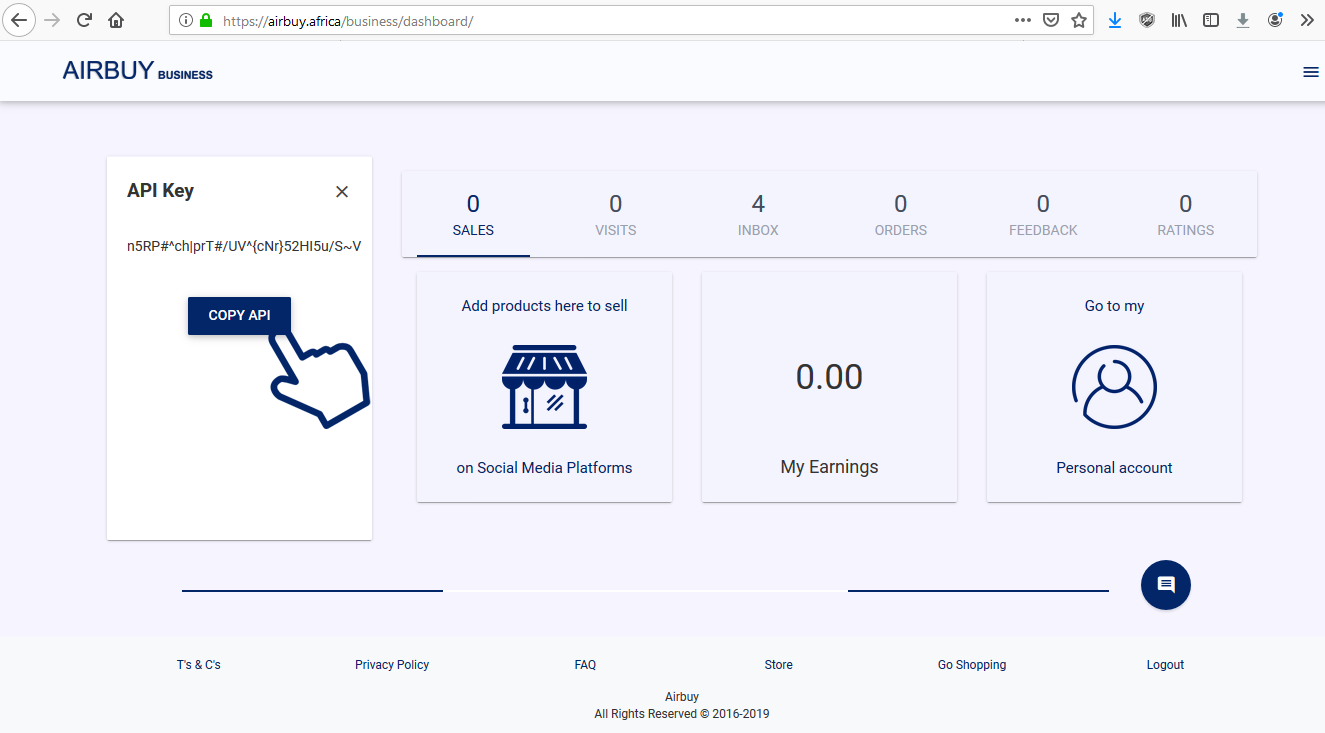Open the chat message floating button

tap(1165, 585)
